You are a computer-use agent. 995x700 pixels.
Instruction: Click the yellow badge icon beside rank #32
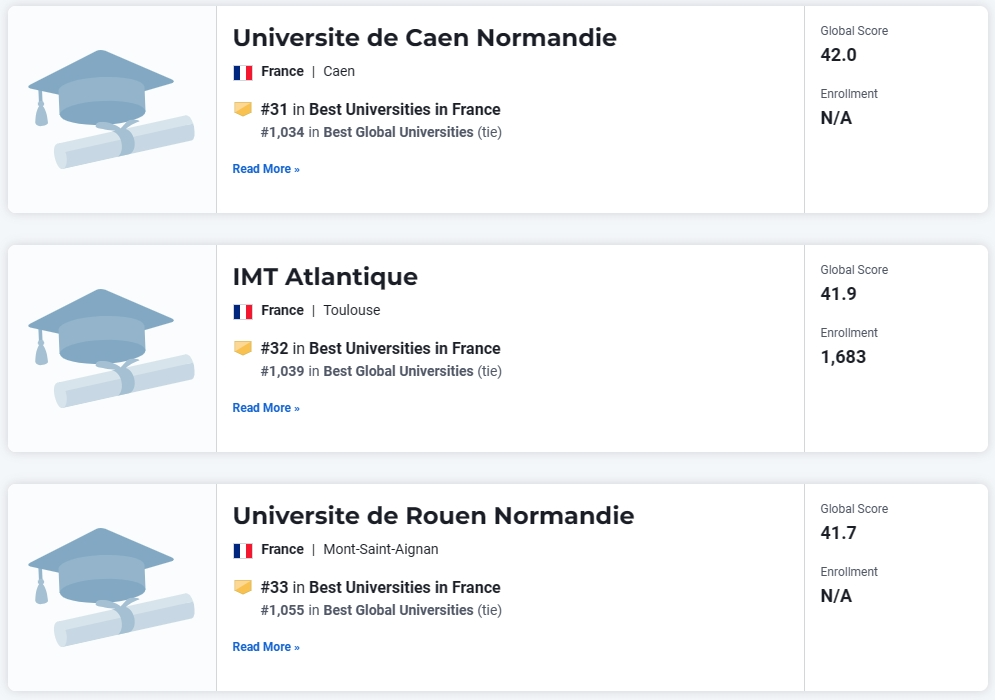tap(242, 348)
